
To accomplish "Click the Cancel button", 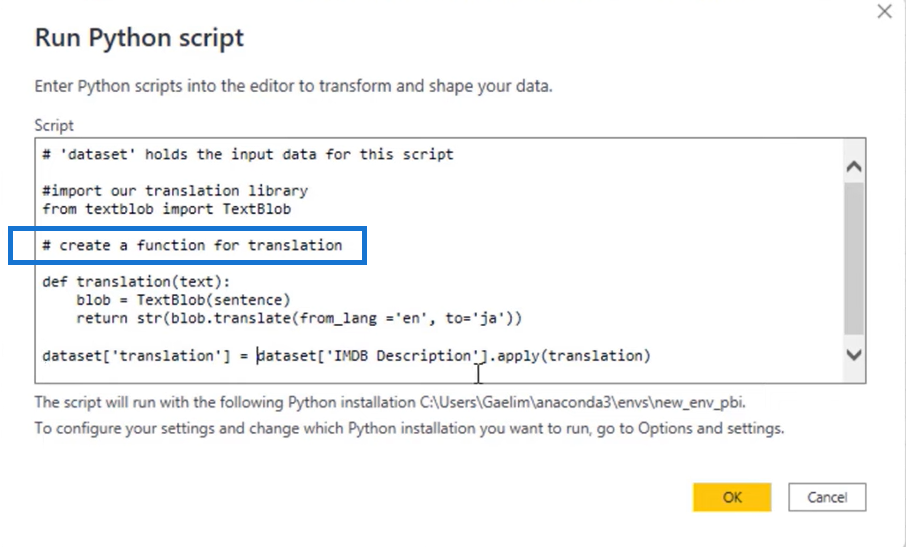I will pyautogui.click(x=827, y=497).
